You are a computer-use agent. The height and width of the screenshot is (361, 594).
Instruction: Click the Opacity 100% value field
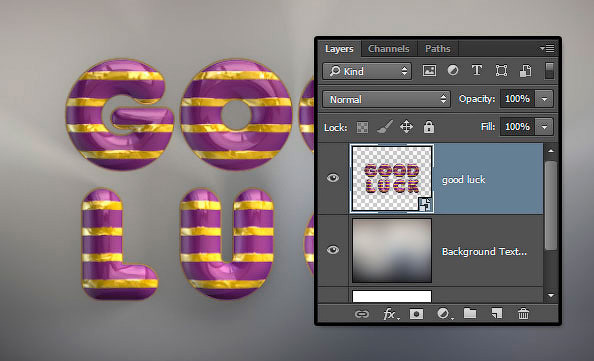[517, 99]
